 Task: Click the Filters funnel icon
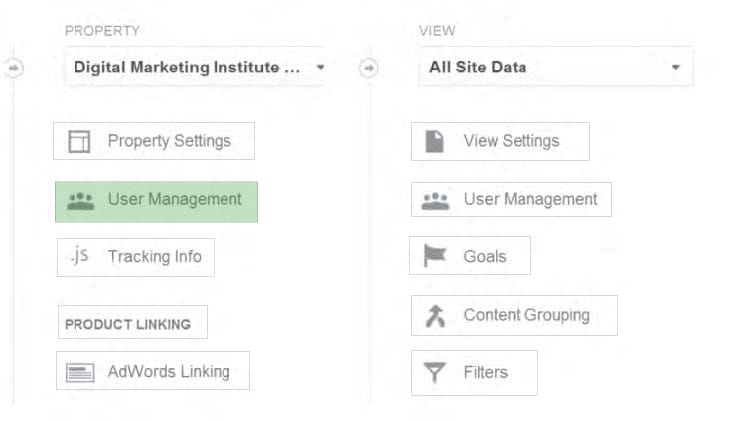coord(435,372)
